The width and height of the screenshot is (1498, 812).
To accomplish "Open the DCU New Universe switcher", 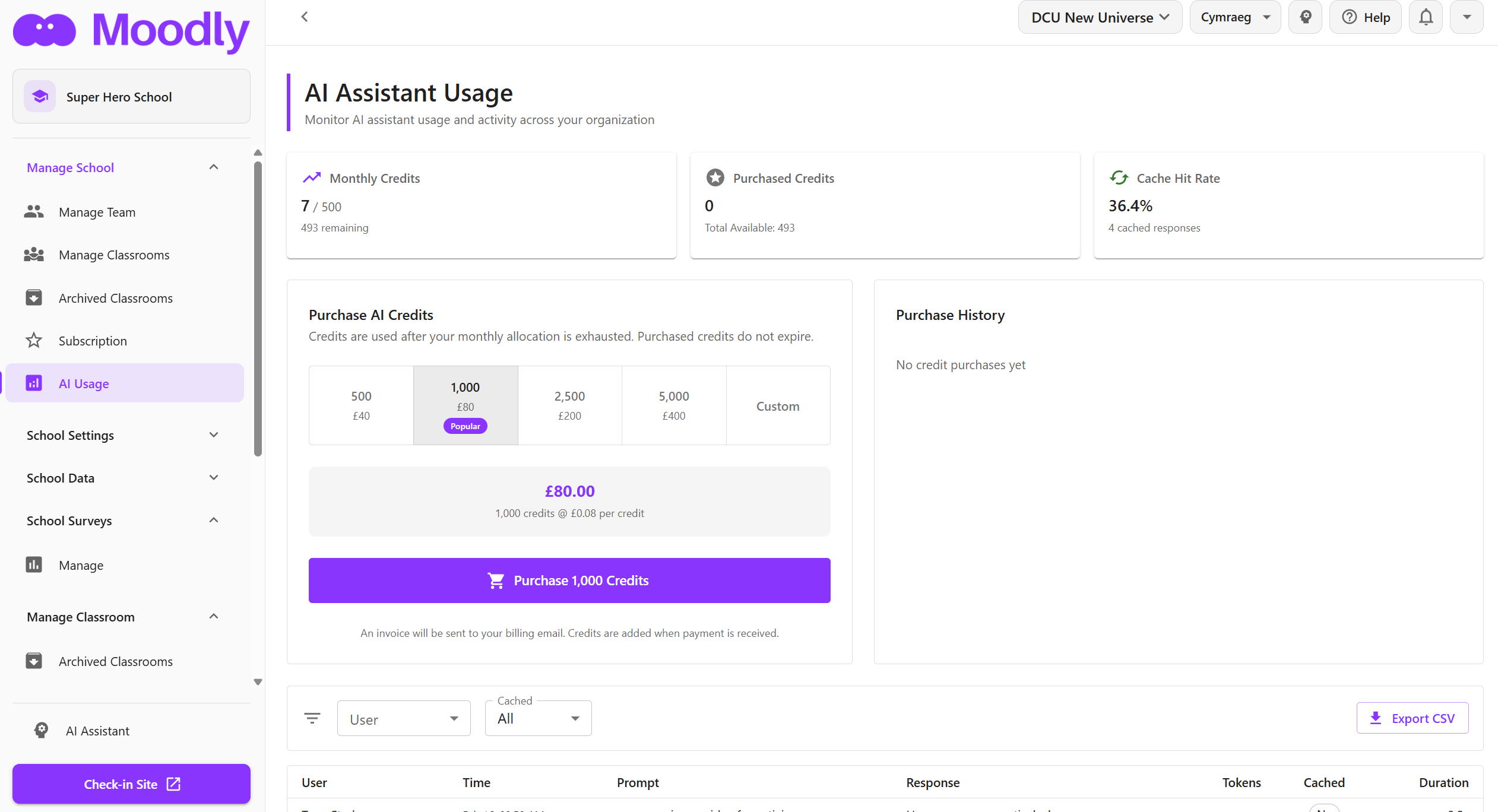I will [x=1100, y=17].
